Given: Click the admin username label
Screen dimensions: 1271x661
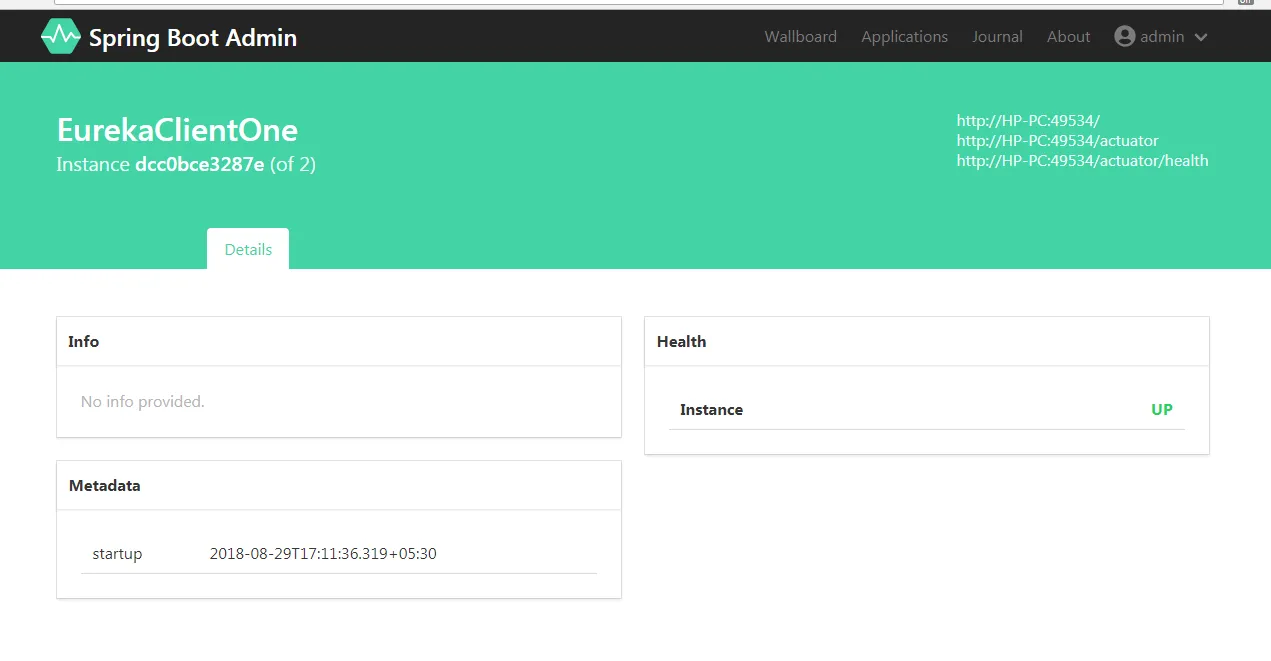Looking at the screenshot, I should click(x=1162, y=36).
